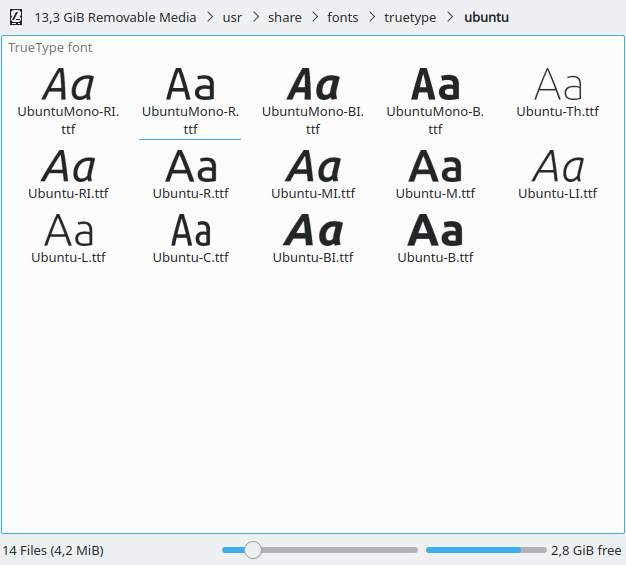
Task: Click the icon zoom slider handle
Action: click(253, 550)
